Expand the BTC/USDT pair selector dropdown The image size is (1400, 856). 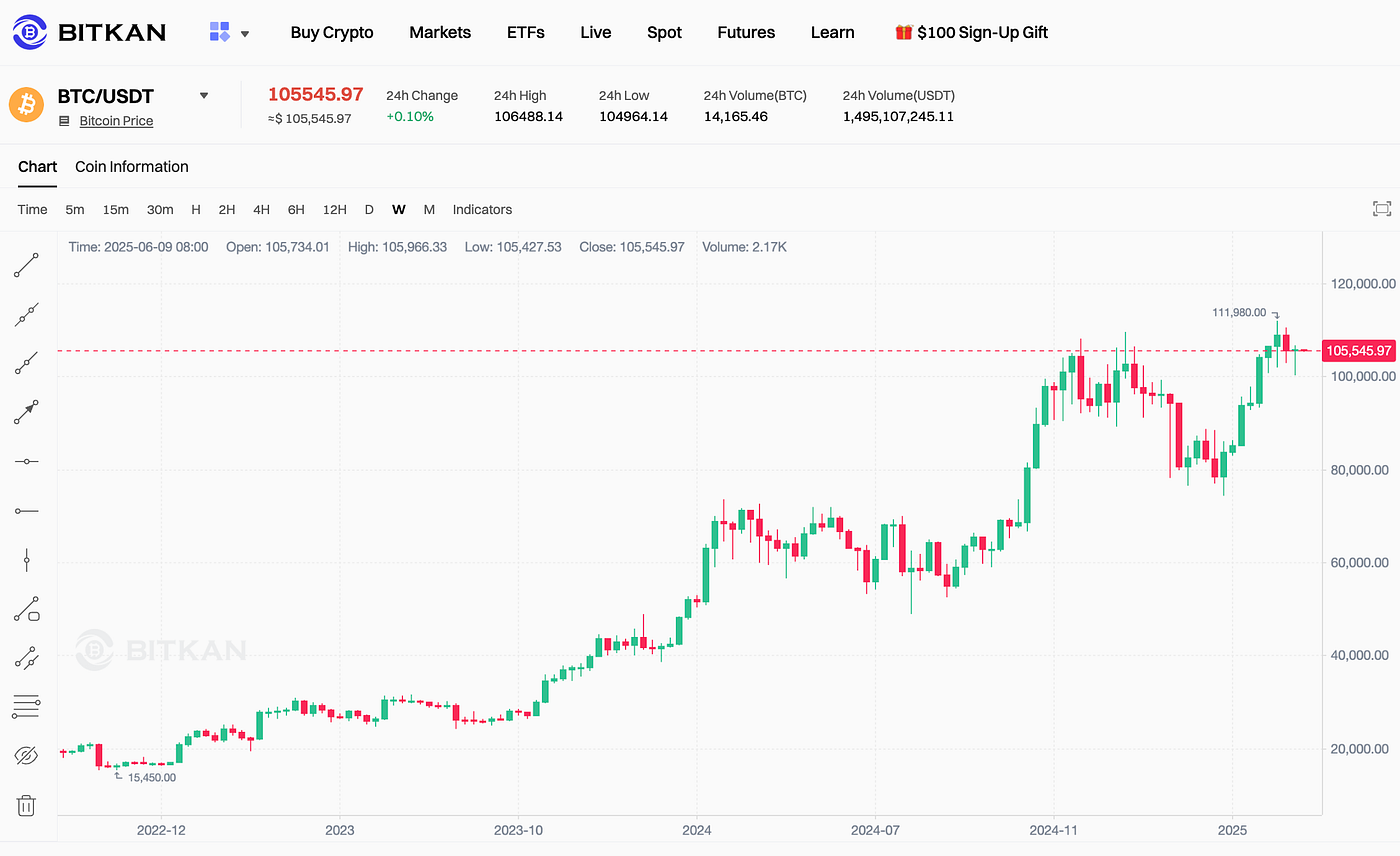click(x=204, y=96)
